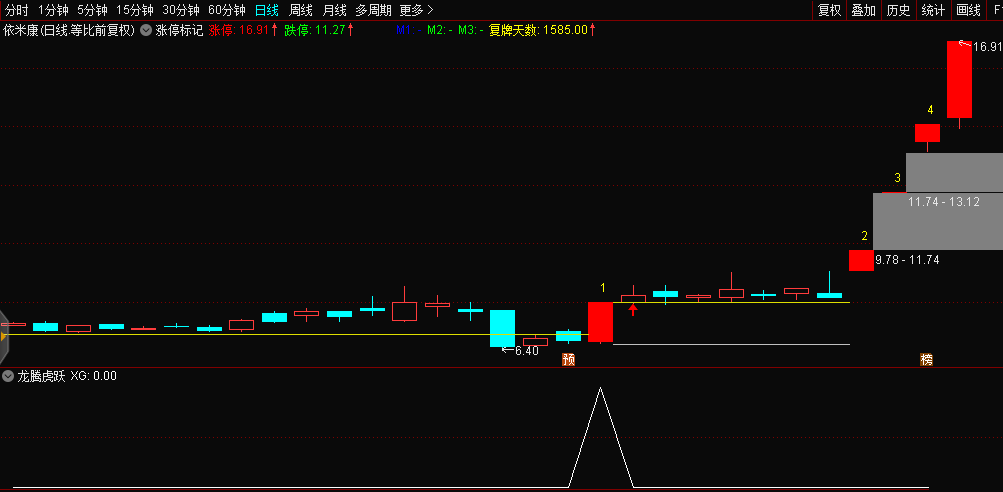Select the red candle numbered 4
The height and width of the screenshot is (492, 1003).
coord(927,133)
